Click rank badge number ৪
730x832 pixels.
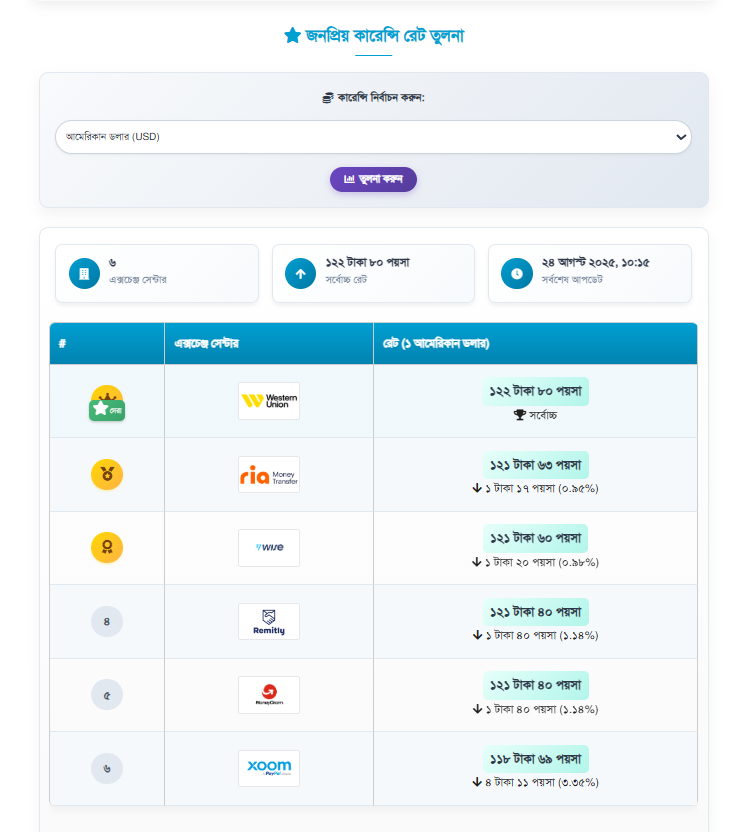point(107,621)
